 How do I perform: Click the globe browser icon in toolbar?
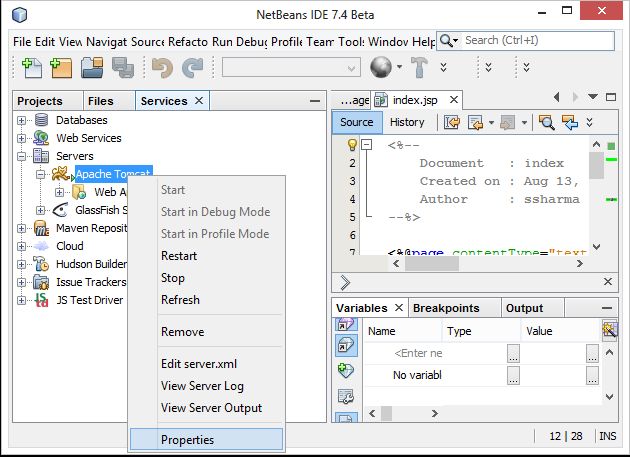click(380, 67)
